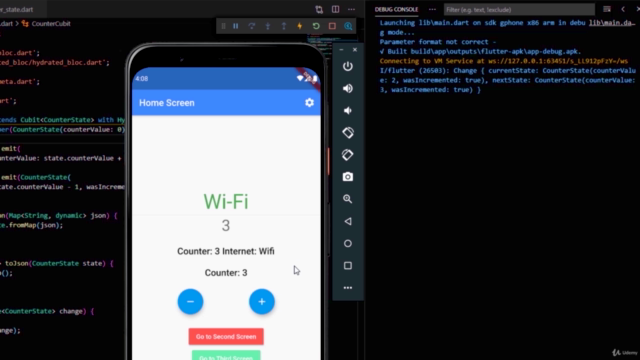640x360 pixels.
Task: Click the debug Step Over icon
Action: (x=251, y=26)
